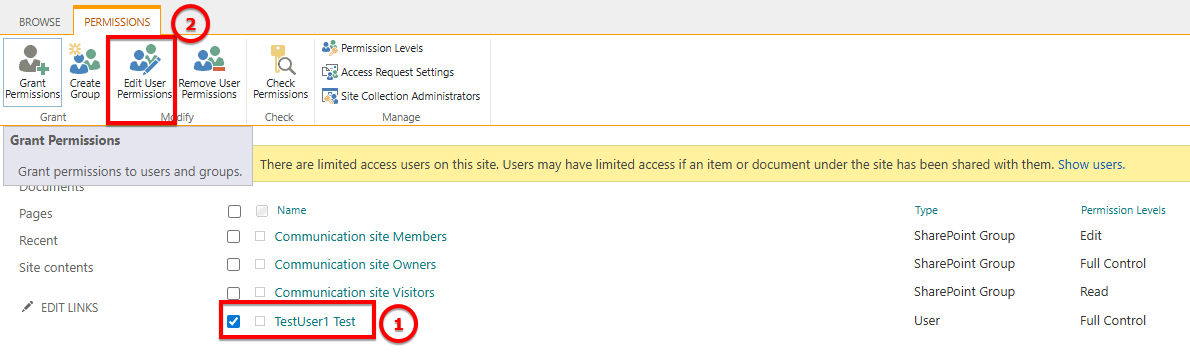Open the TestUser1 Test user link
1190x361 pixels.
[315, 322]
